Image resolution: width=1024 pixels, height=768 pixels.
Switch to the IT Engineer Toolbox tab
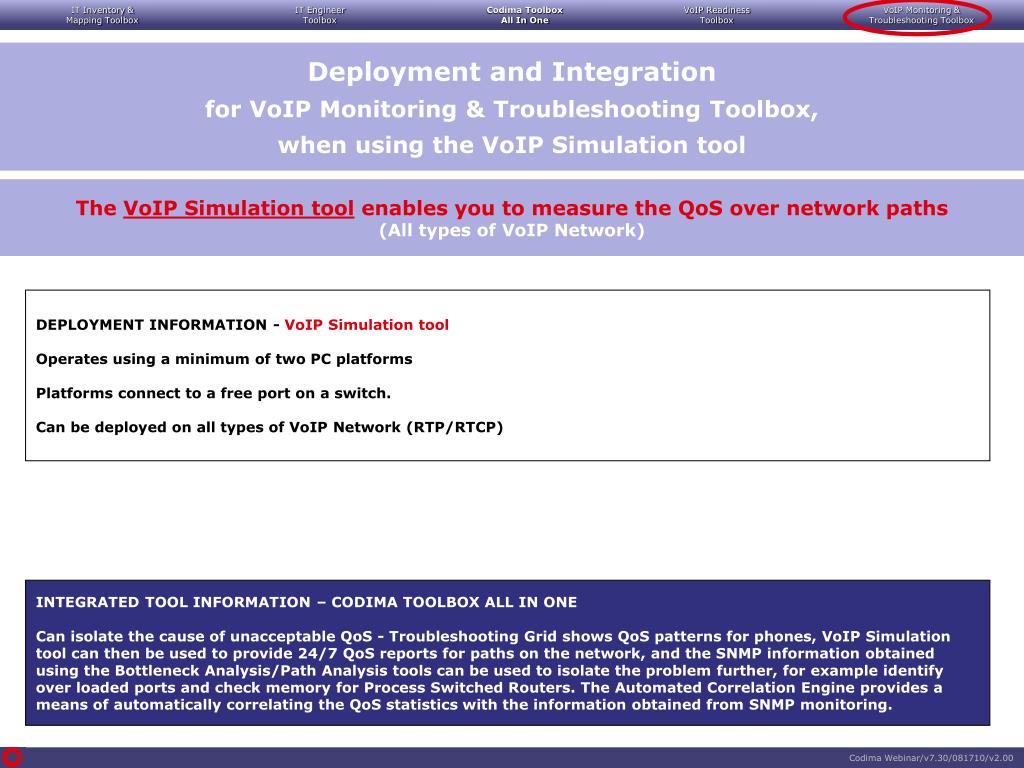(320, 15)
